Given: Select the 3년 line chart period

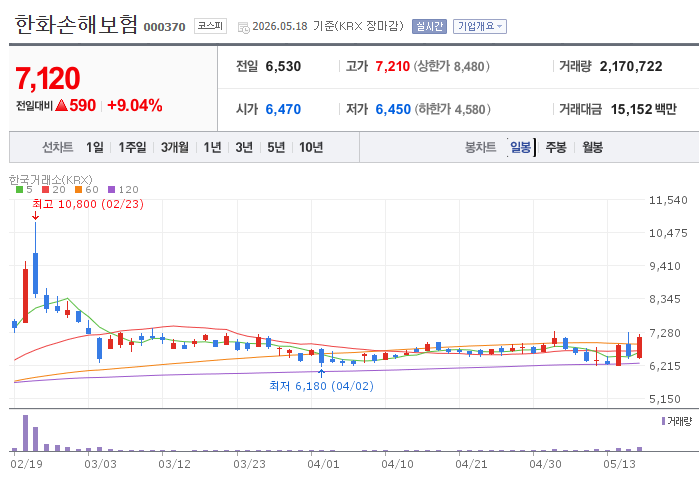Looking at the screenshot, I should [x=244, y=147].
